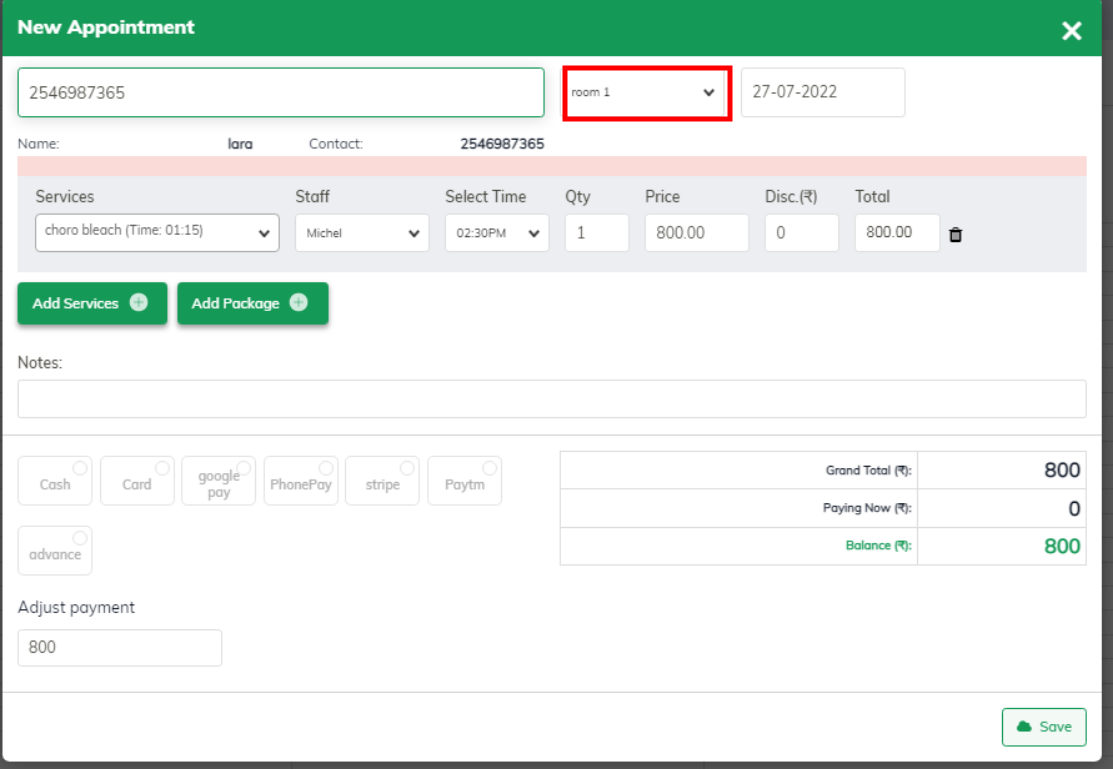Image resolution: width=1113 pixels, height=769 pixels.
Task: Click the Price field showing 800.00
Action: point(697,233)
